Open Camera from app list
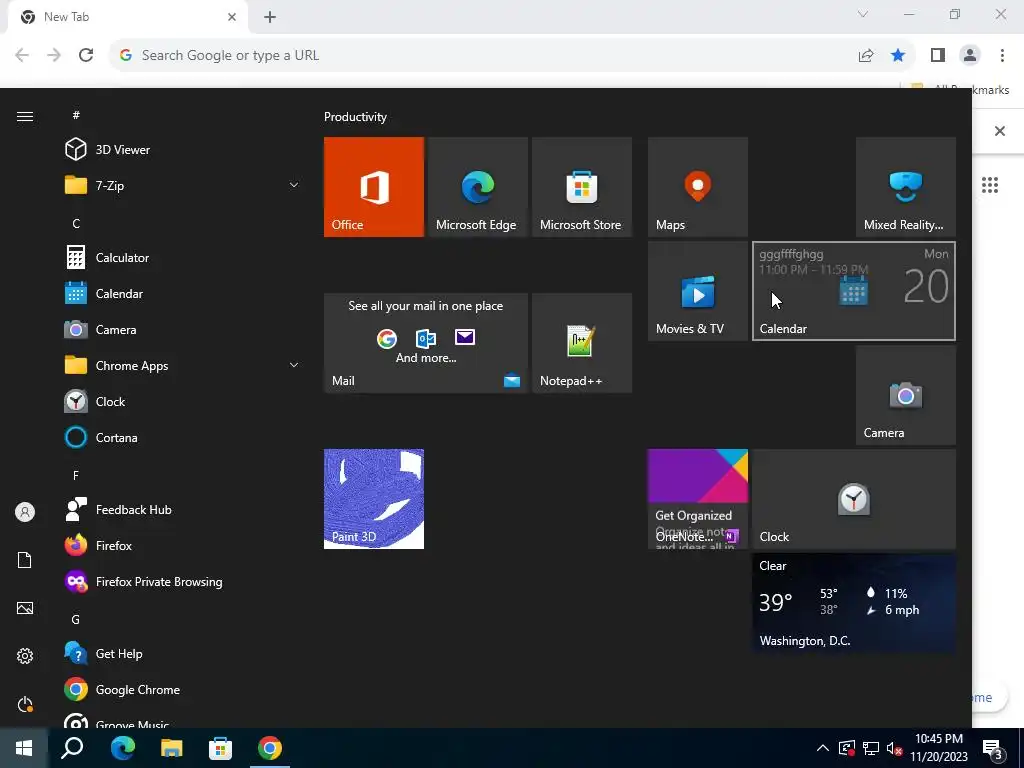The height and width of the screenshot is (768, 1024). pyautogui.click(x=182, y=329)
